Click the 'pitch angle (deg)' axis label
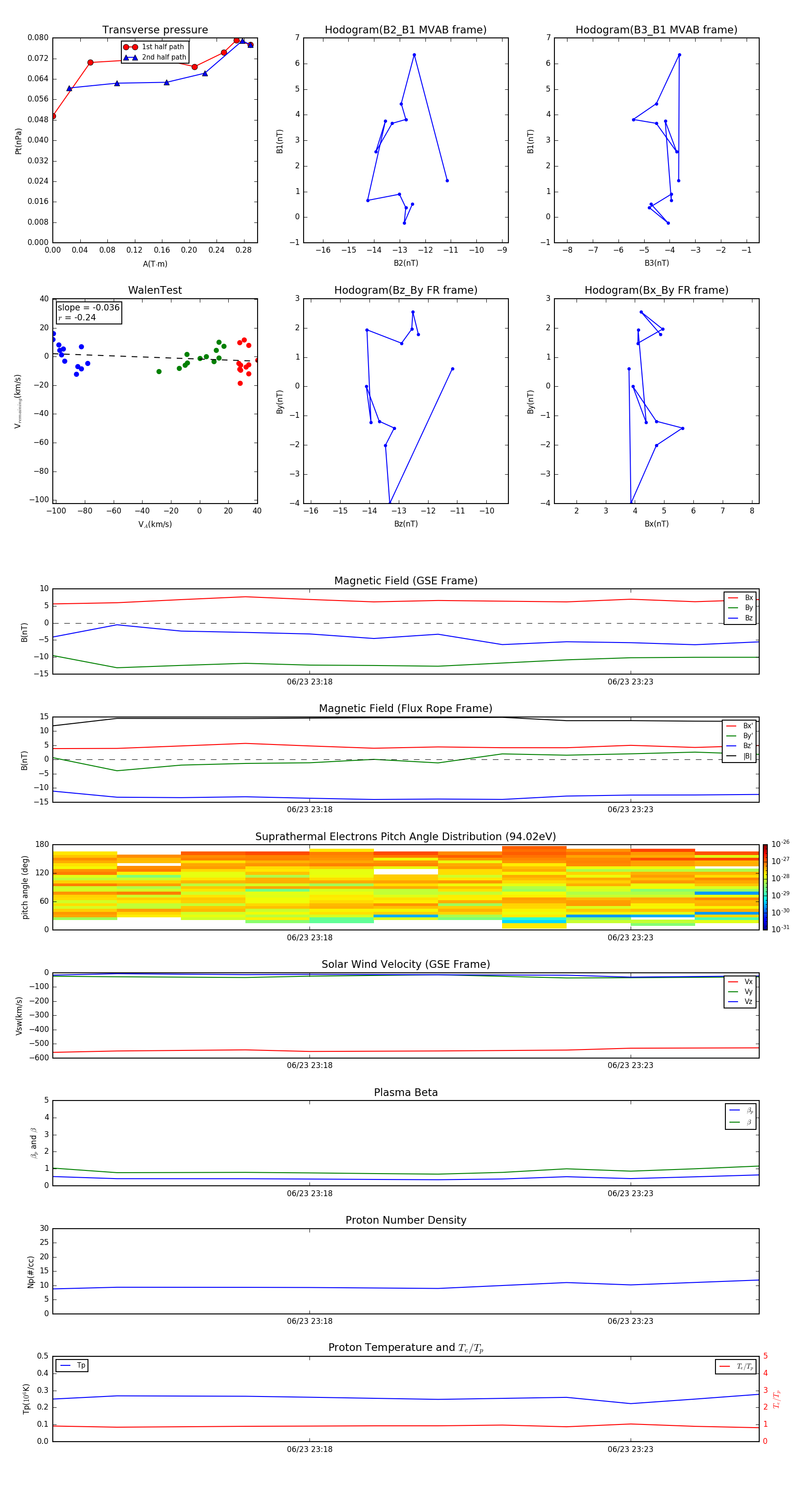The width and height of the screenshot is (812, 1489). 25,887
